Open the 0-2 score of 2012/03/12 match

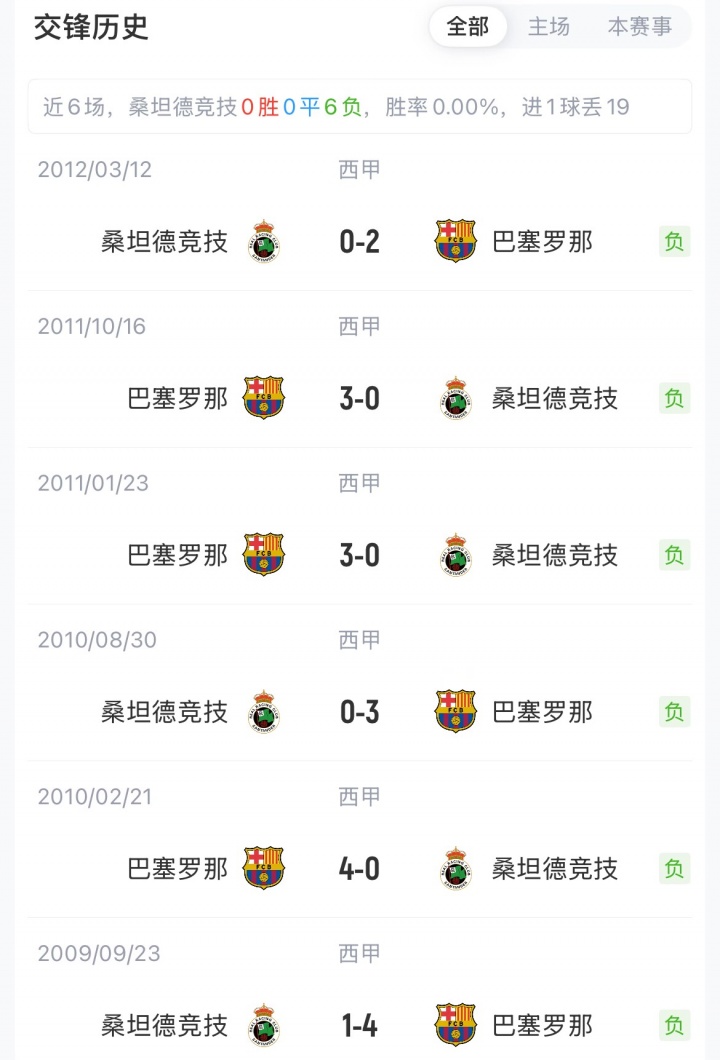coord(360,241)
